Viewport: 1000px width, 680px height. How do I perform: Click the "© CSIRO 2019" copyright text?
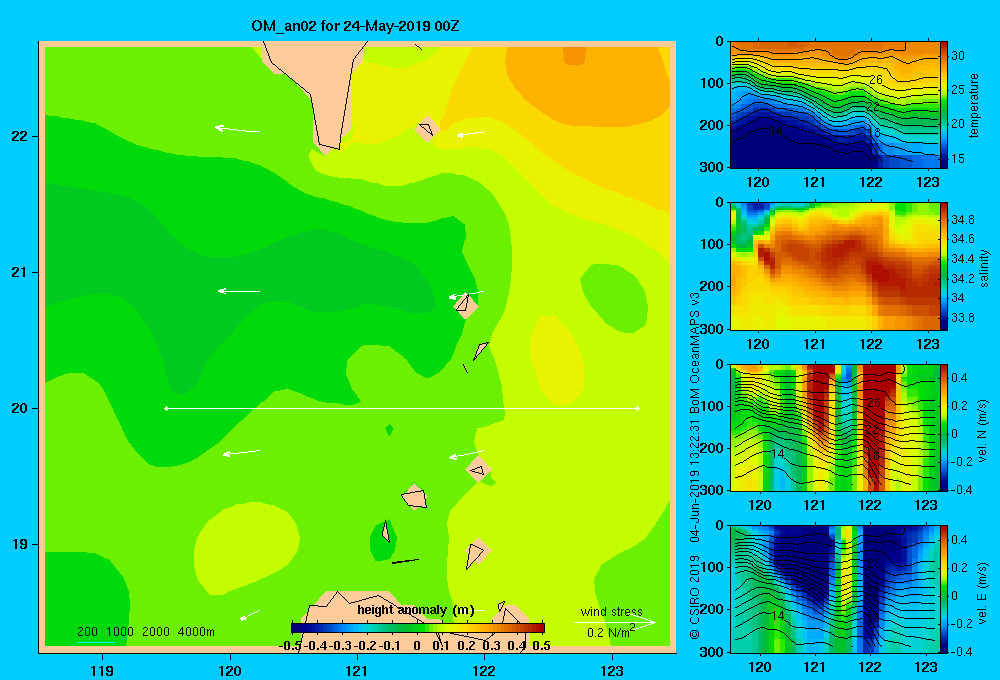coord(695,598)
